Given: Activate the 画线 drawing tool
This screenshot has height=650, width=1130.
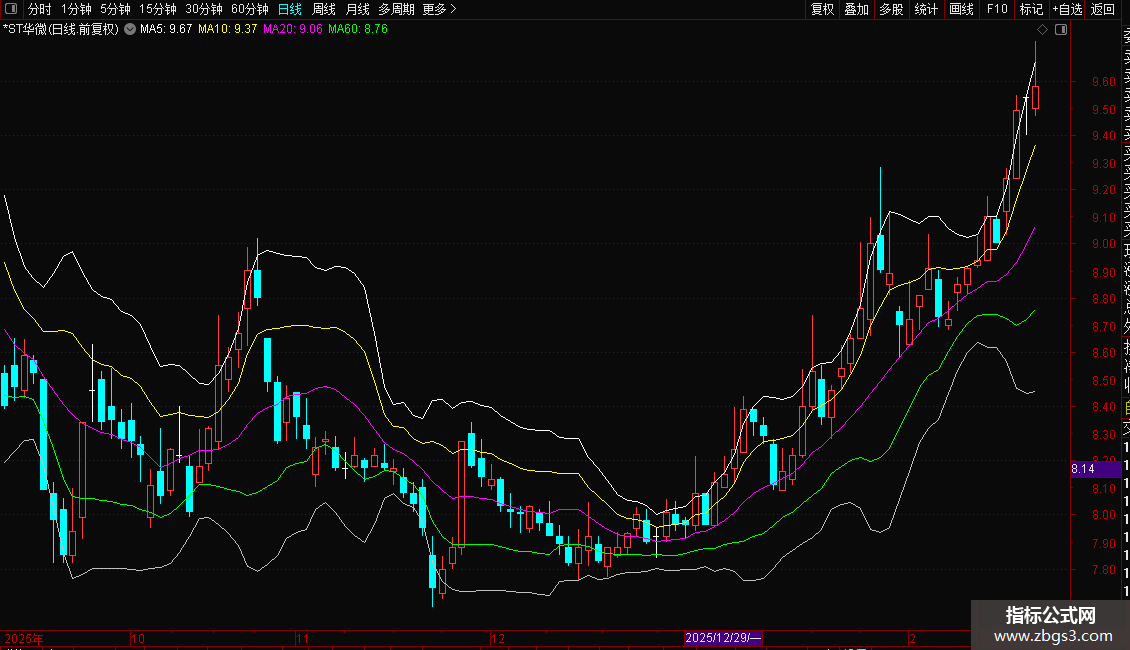Looking at the screenshot, I should click(961, 9).
